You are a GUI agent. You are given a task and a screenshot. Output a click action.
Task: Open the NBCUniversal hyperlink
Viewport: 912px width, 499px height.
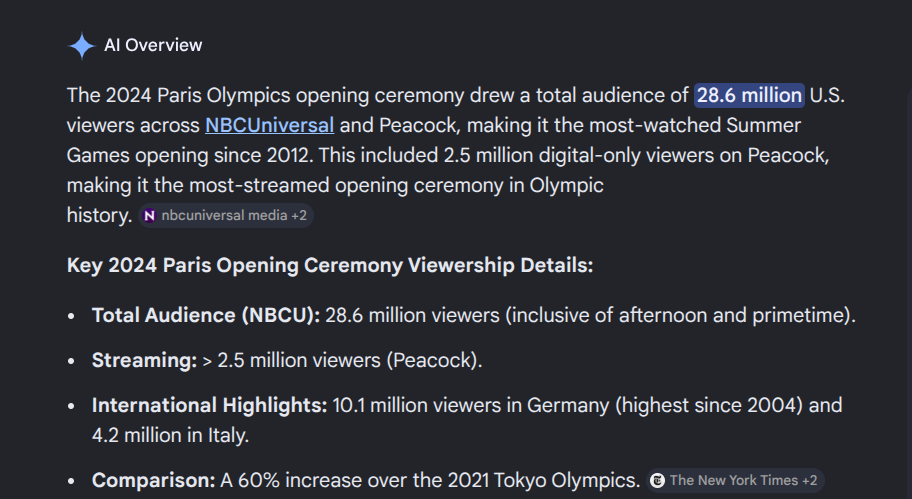click(x=269, y=126)
